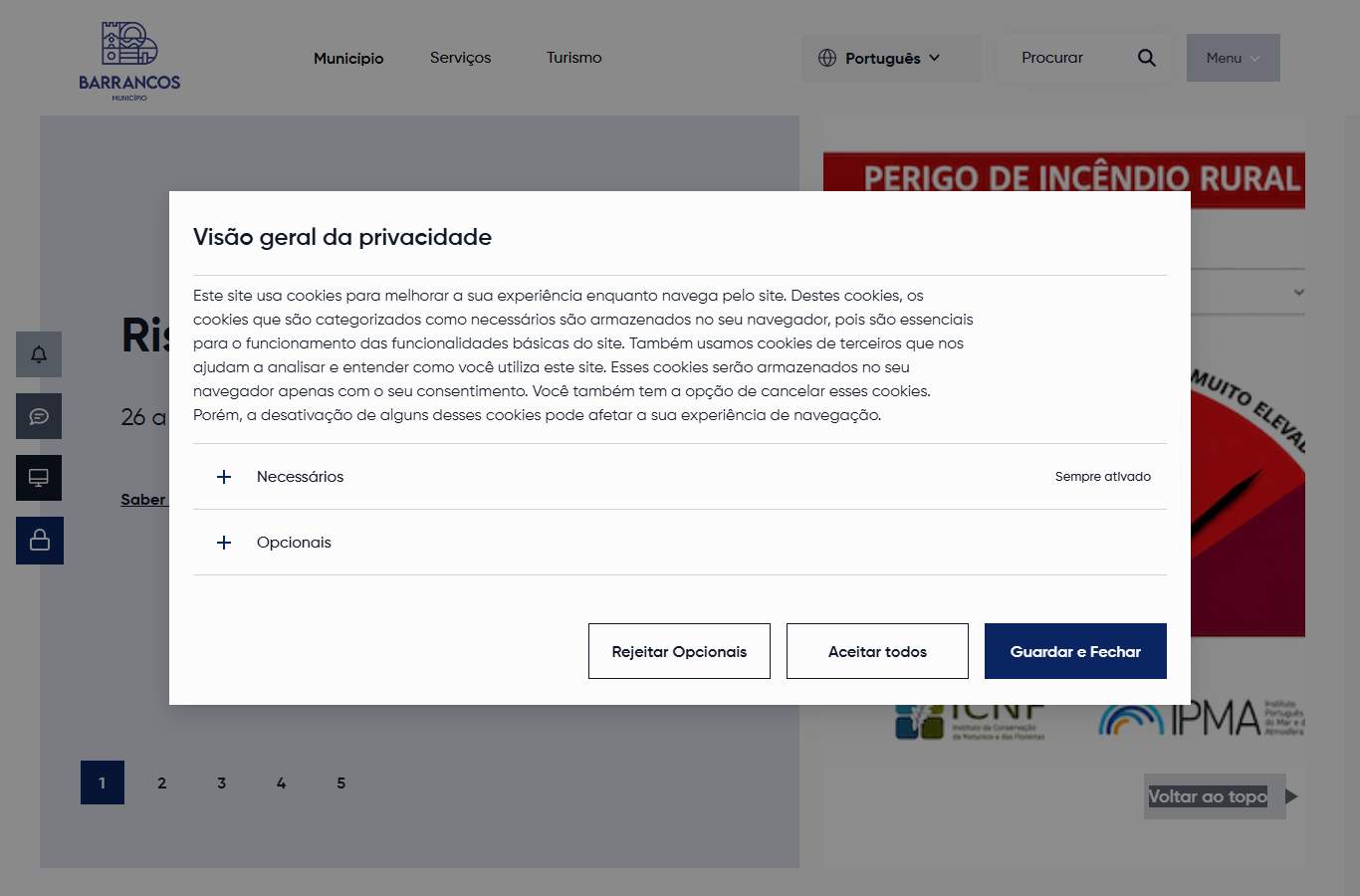Click the arrow beside Voltar ao topo

click(x=1291, y=796)
